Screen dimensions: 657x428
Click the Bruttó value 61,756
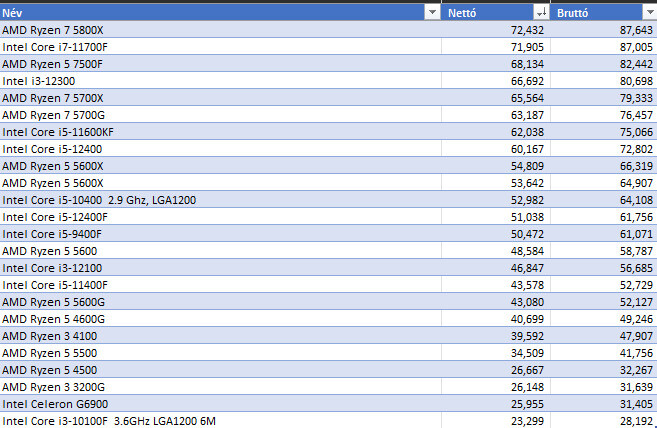pos(636,217)
